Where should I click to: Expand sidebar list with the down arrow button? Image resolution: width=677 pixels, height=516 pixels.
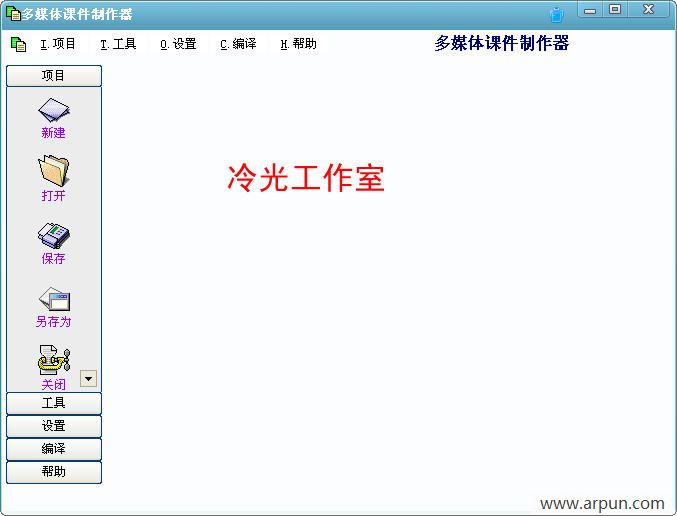pyautogui.click(x=89, y=379)
